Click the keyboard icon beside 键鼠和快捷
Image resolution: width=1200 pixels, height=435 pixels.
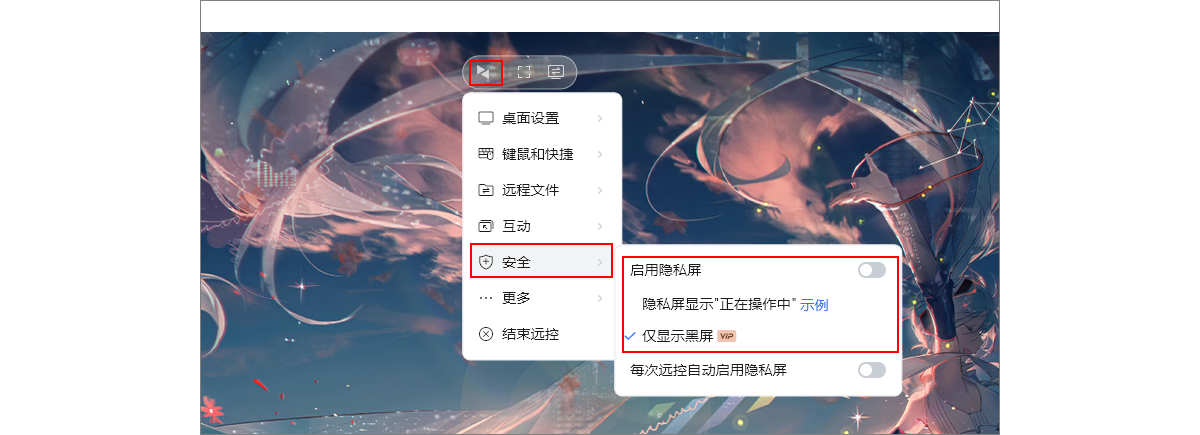pyautogui.click(x=486, y=154)
